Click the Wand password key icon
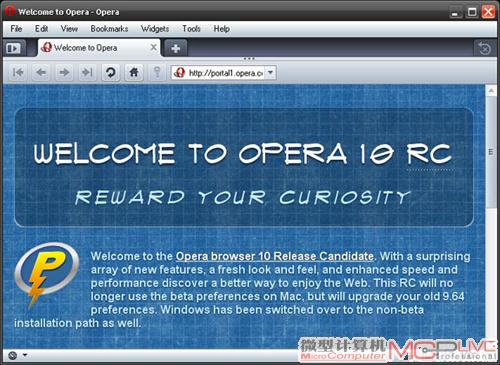The width and height of the screenshot is (500, 365). 157,72
